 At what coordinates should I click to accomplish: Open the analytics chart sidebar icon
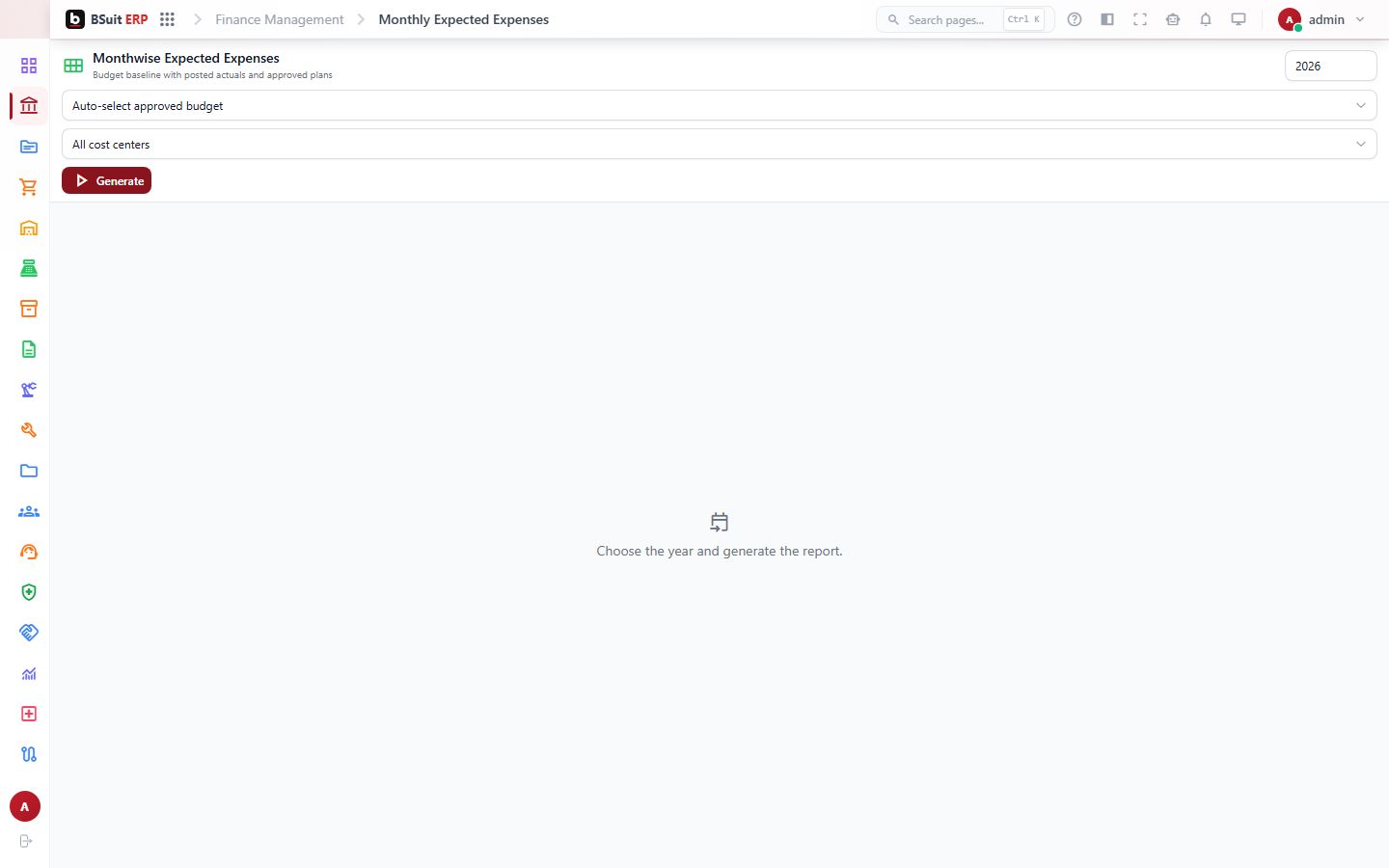(29, 673)
